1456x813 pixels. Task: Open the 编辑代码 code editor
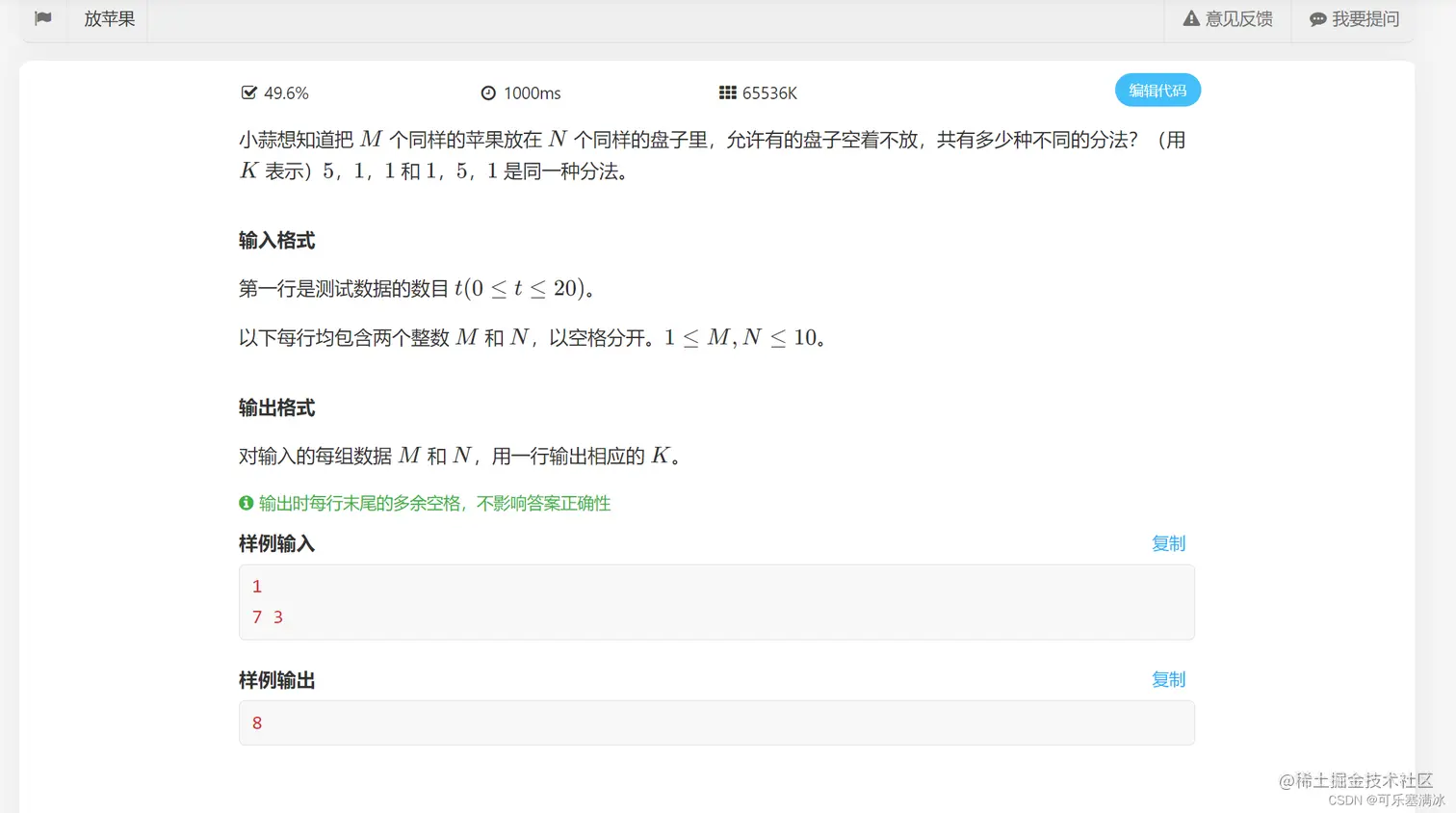pos(1157,90)
